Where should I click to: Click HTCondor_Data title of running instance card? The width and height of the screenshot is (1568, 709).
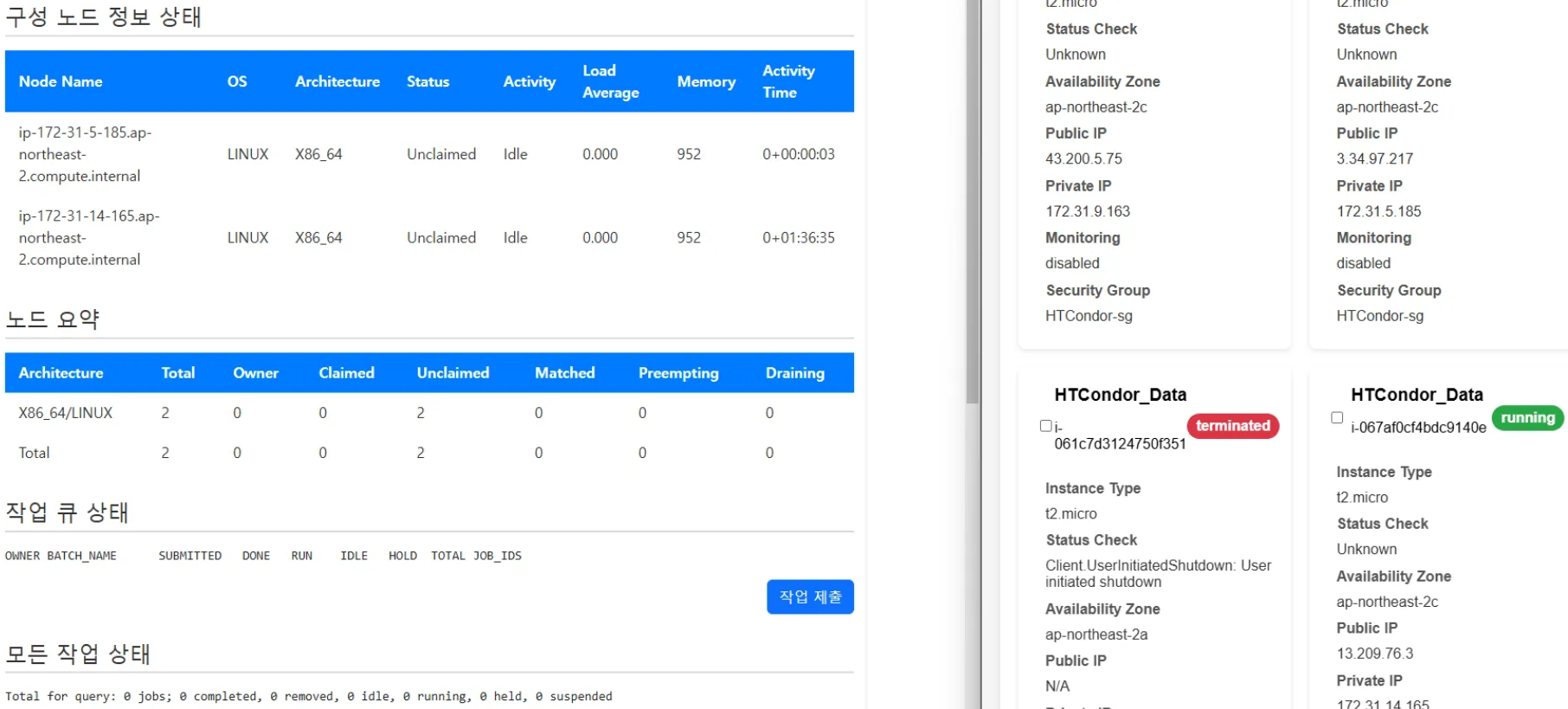[1417, 395]
